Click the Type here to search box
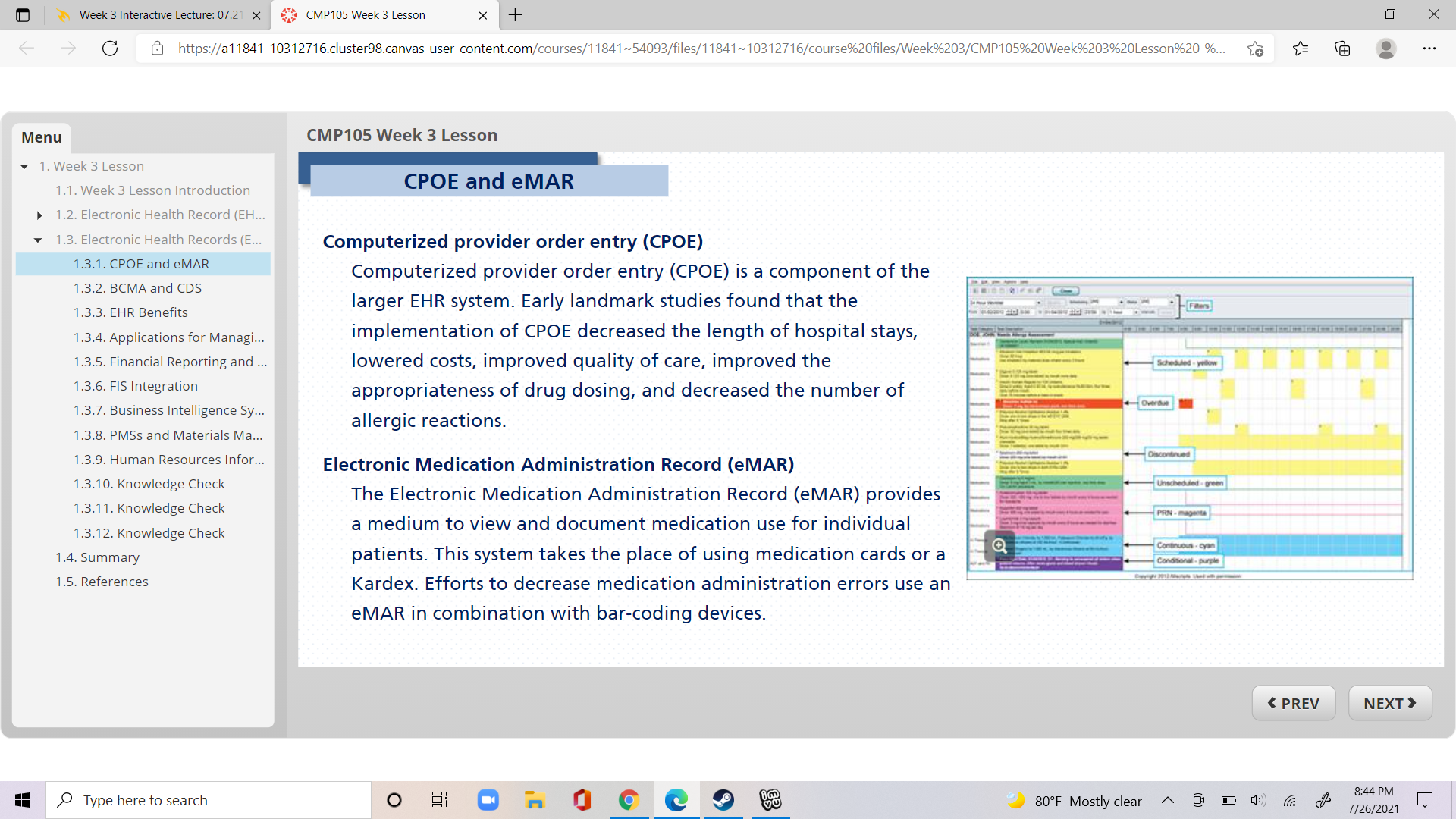This screenshot has height=819, width=1456. [209, 800]
